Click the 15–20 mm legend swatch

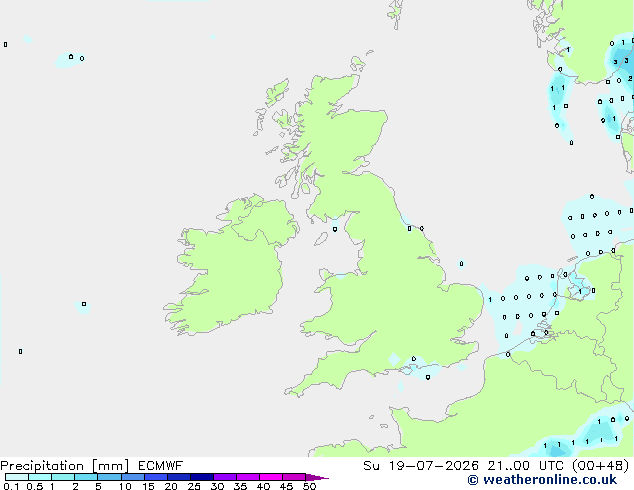155,477
